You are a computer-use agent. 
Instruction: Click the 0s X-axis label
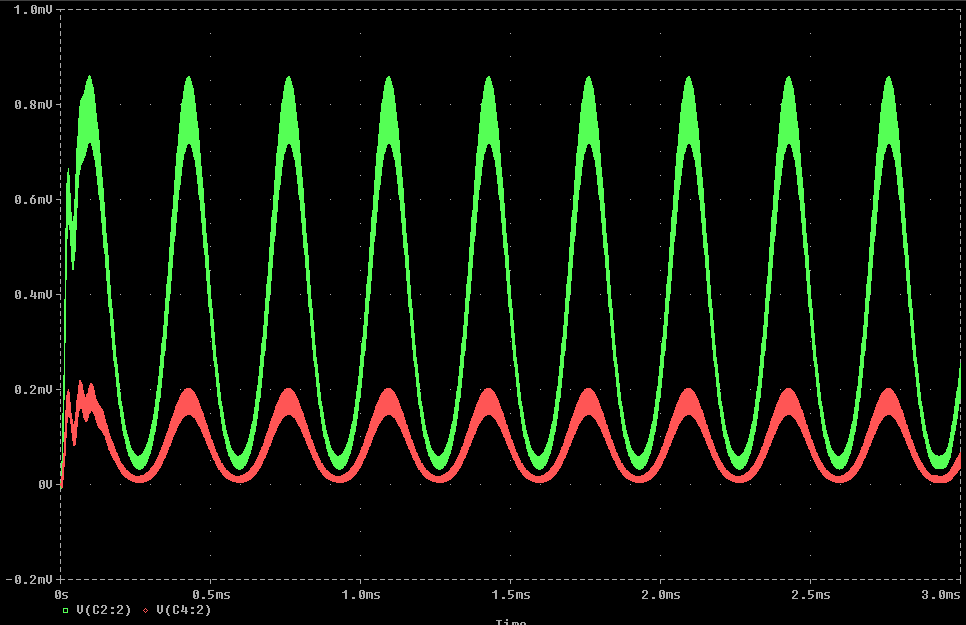61,595
